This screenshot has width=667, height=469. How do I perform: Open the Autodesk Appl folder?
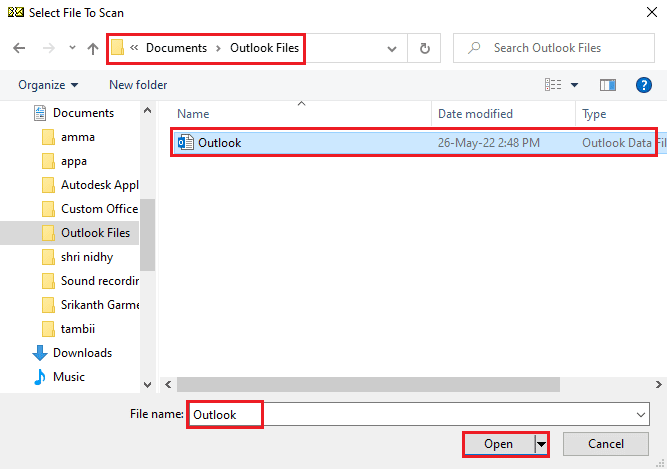[x=100, y=185]
